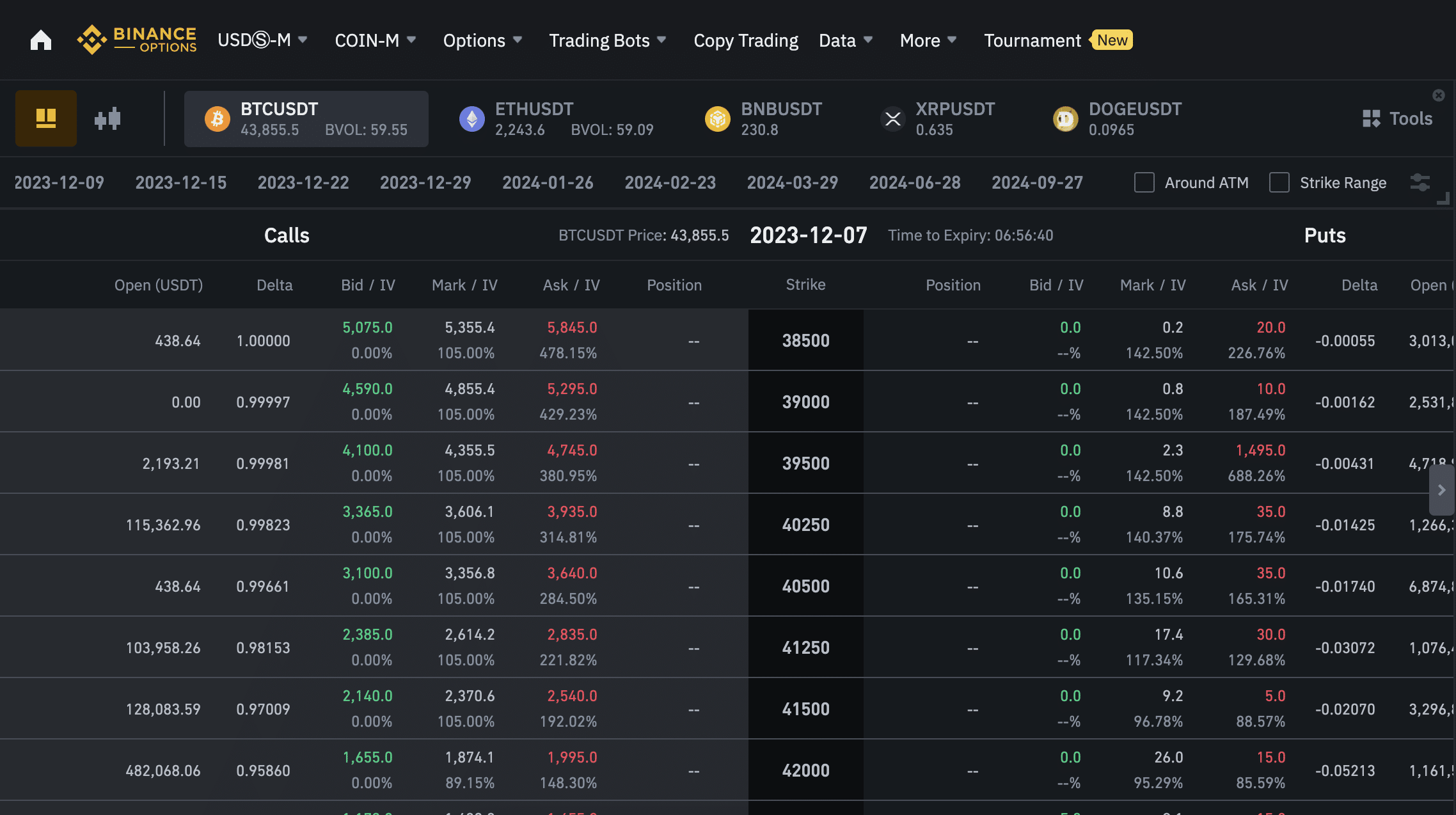Viewport: 1456px width, 815px height.
Task: Click call ask 3,935.0 for strike 40250
Action: coord(572,512)
